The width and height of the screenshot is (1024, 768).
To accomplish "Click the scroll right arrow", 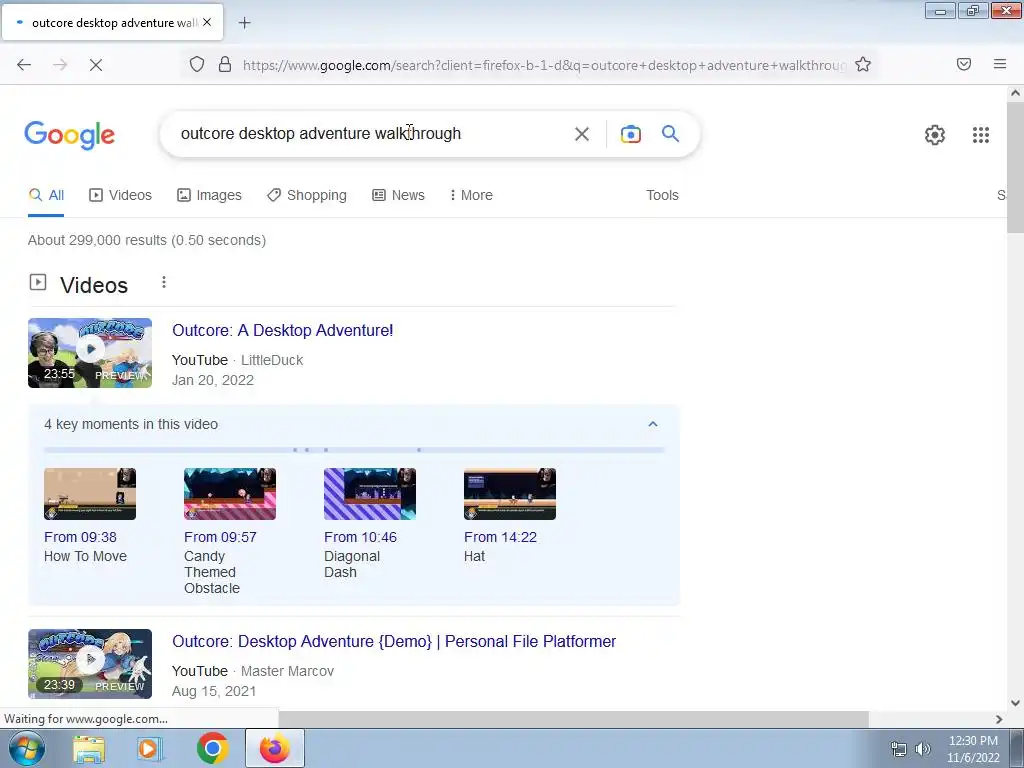I will pyautogui.click(x=999, y=719).
